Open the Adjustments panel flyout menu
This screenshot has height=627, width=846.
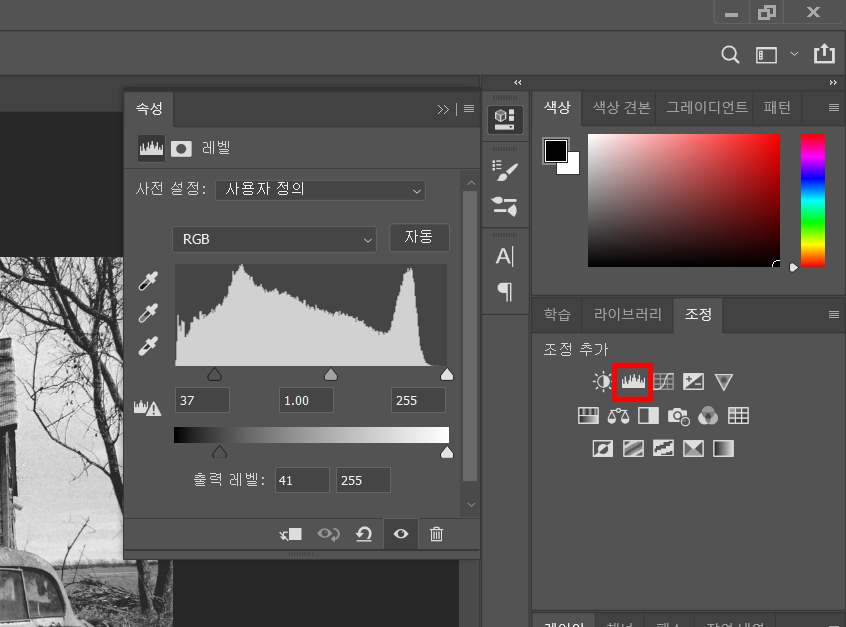(x=834, y=315)
